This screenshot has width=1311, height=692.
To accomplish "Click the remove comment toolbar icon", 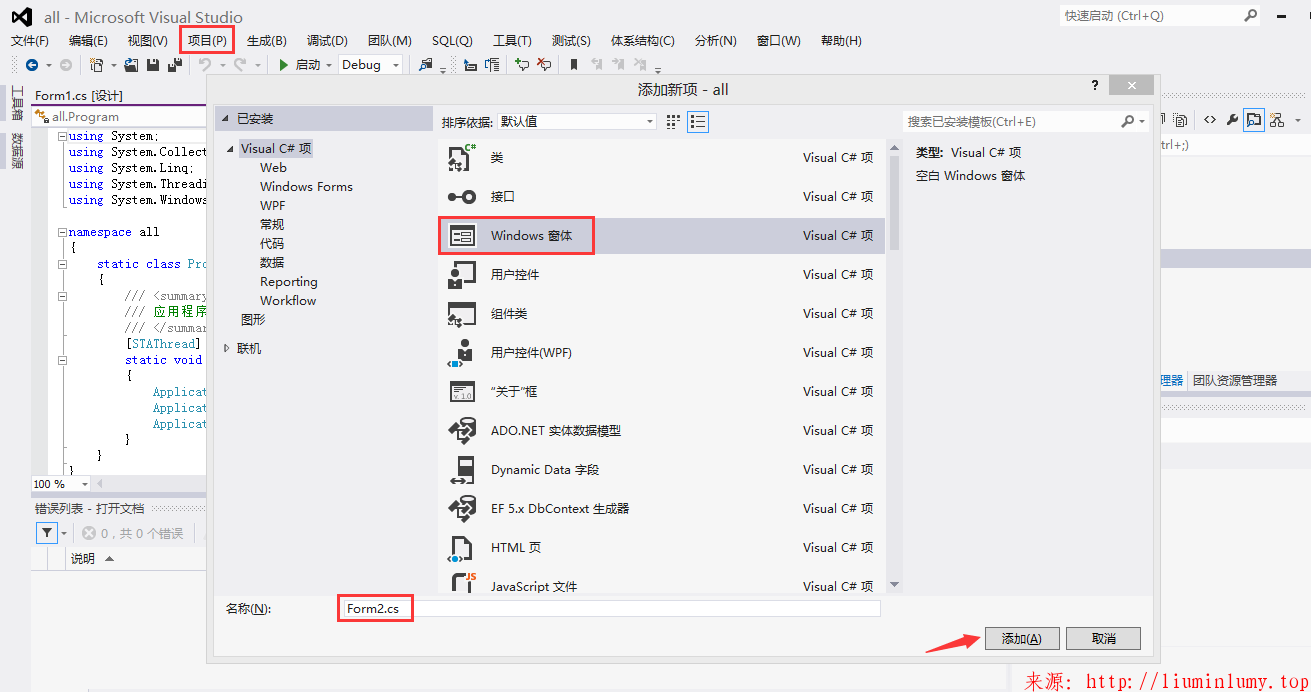I will click(x=544, y=65).
